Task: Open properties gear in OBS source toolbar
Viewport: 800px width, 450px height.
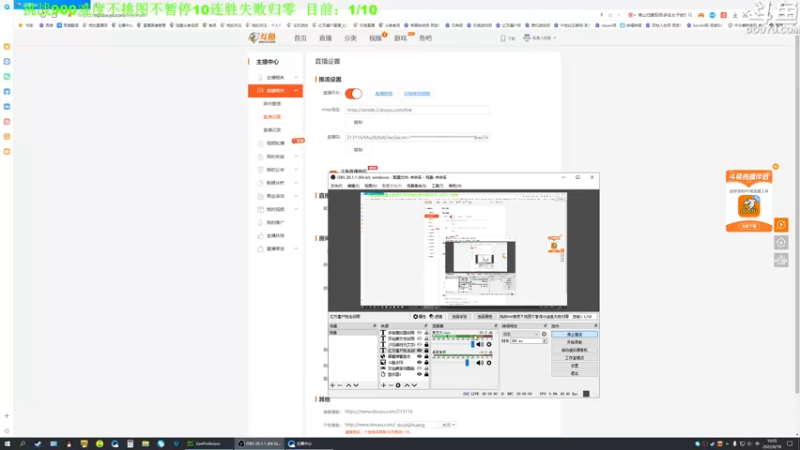Action: (419, 317)
